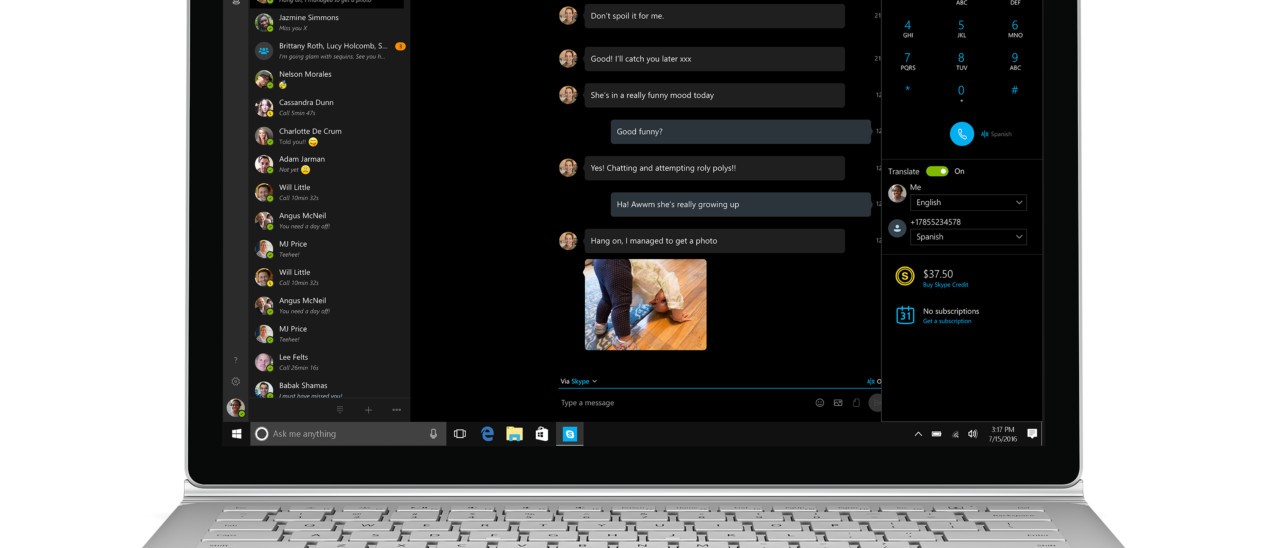The height and width of the screenshot is (548, 1280).
Task: Open chat with Babak Shamas
Action: (330, 390)
